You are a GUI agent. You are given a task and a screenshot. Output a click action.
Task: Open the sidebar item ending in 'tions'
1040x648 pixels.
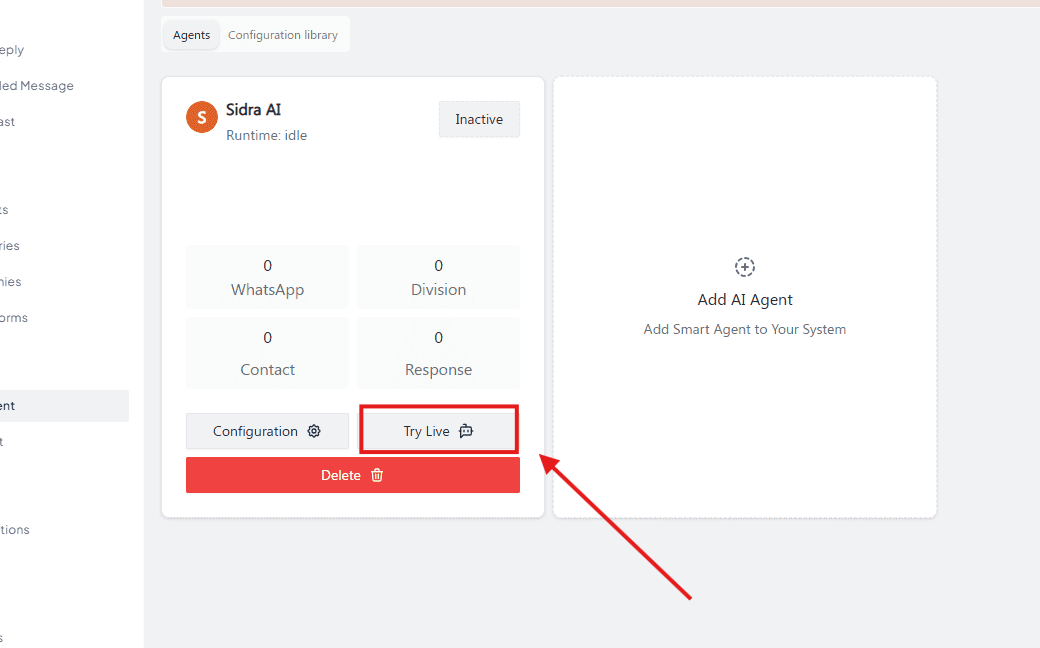(15, 530)
